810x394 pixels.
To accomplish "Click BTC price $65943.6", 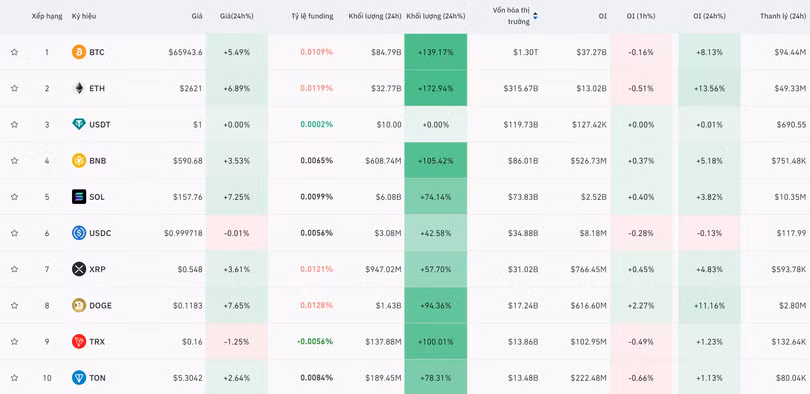I will [185, 52].
